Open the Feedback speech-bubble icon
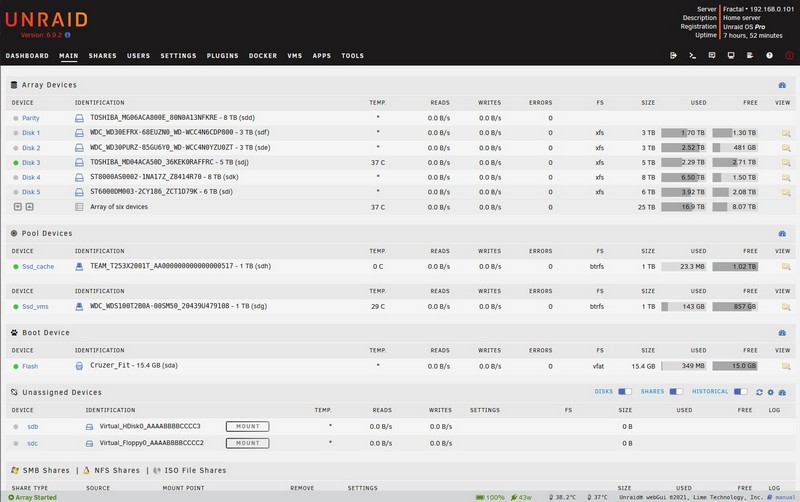The image size is (800, 502). pyautogui.click(x=712, y=56)
